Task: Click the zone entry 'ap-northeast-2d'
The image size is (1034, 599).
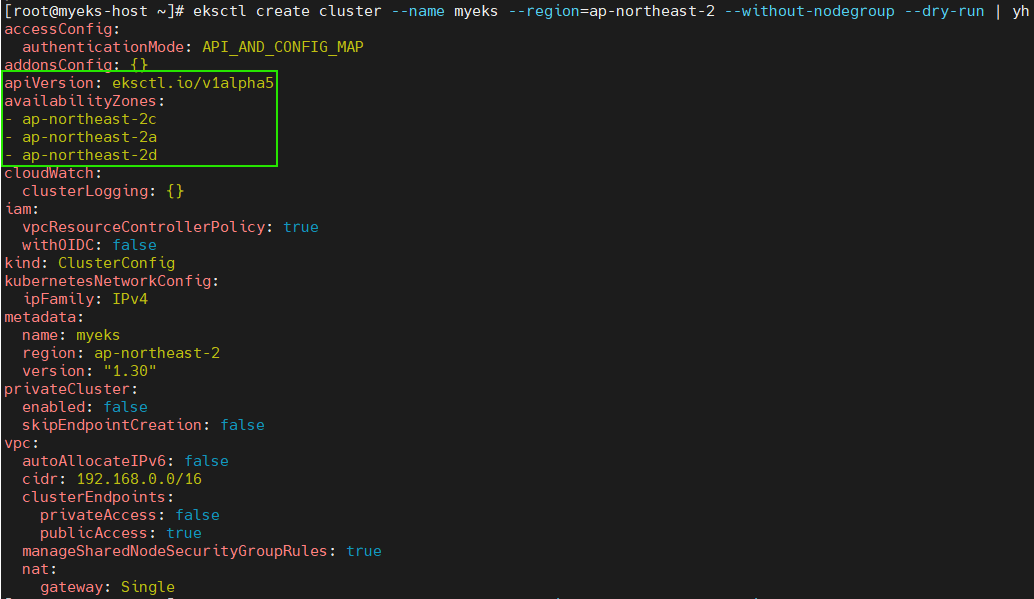Action: pyautogui.click(x=89, y=155)
